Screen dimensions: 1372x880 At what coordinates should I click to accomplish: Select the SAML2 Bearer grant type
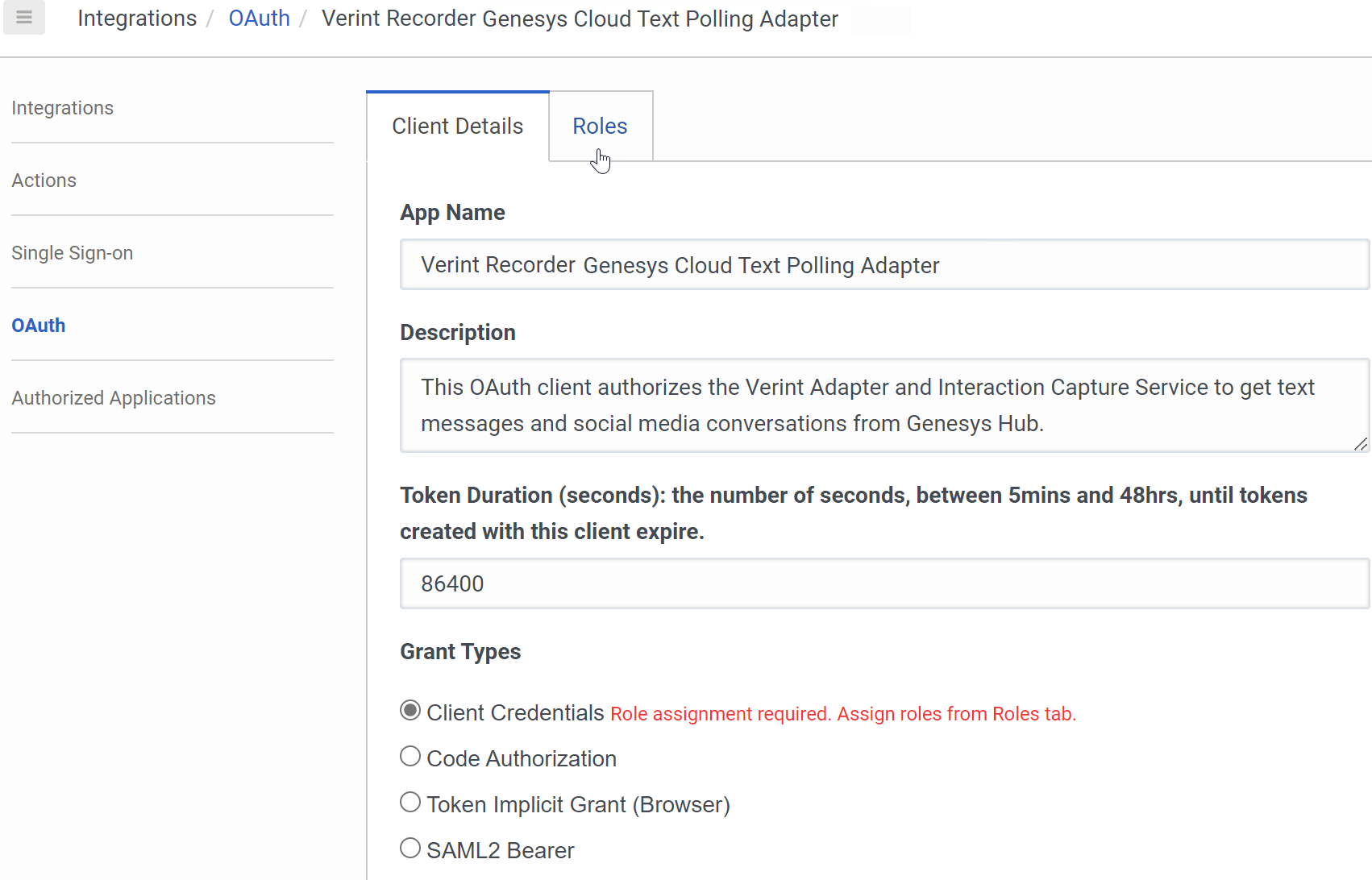point(410,848)
